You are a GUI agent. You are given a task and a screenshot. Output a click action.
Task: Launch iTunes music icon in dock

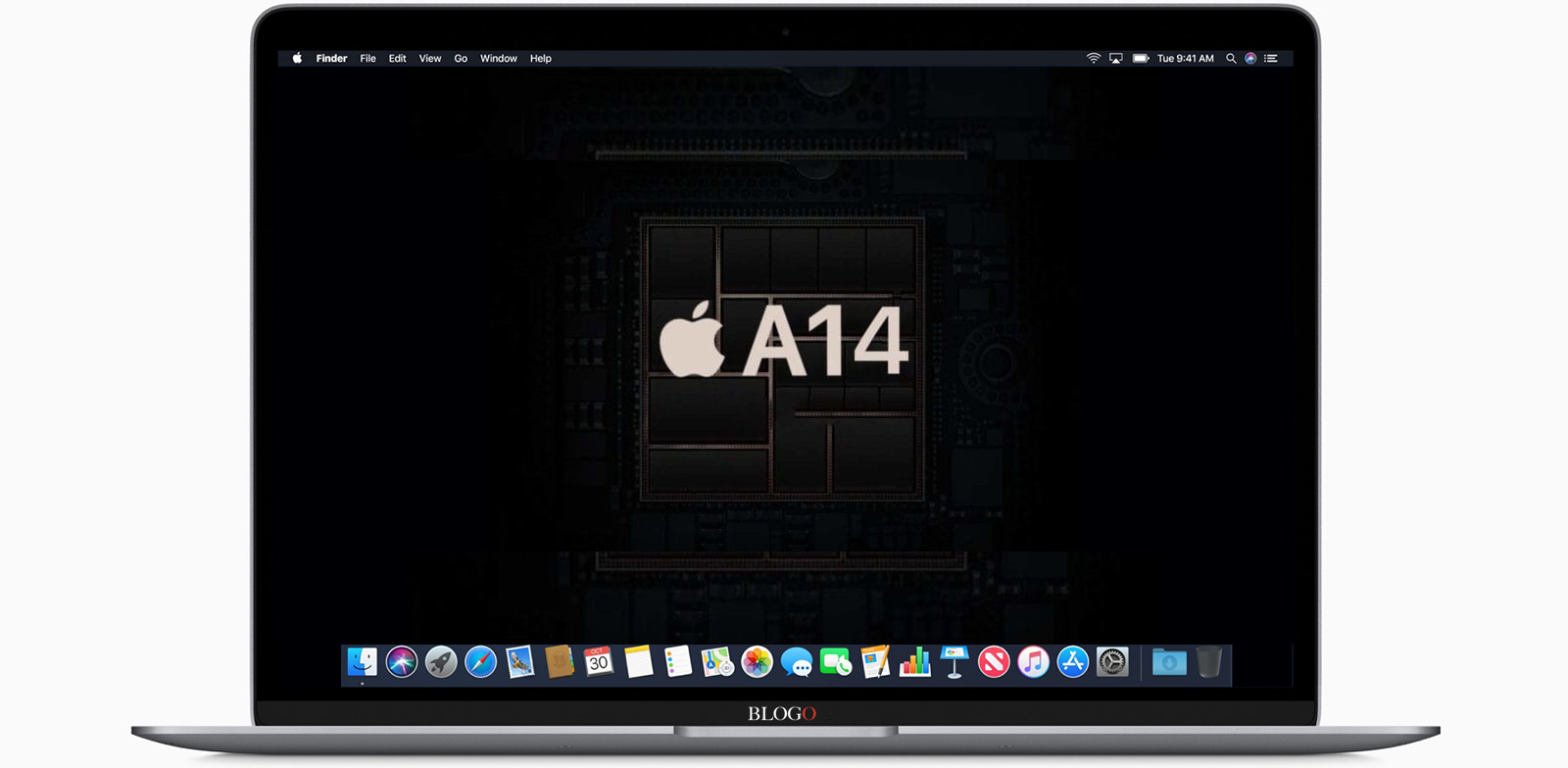pyautogui.click(x=1033, y=663)
